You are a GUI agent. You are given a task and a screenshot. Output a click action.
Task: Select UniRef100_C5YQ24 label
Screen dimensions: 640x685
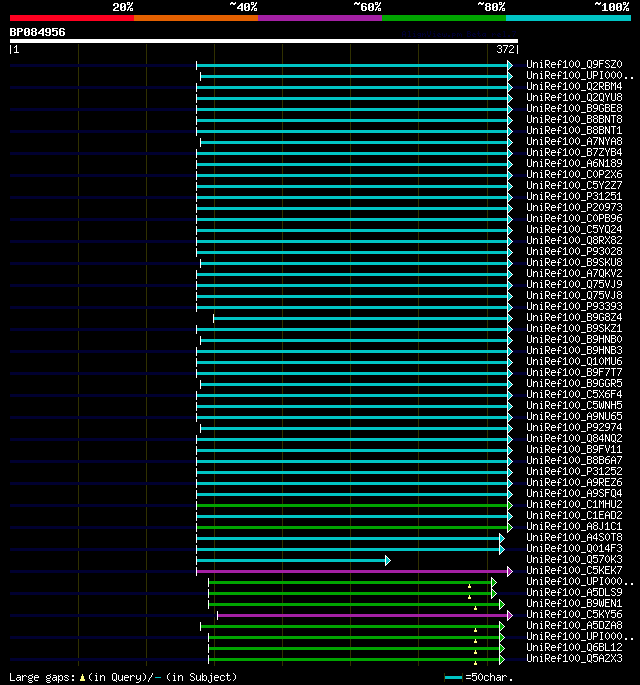click(x=574, y=229)
